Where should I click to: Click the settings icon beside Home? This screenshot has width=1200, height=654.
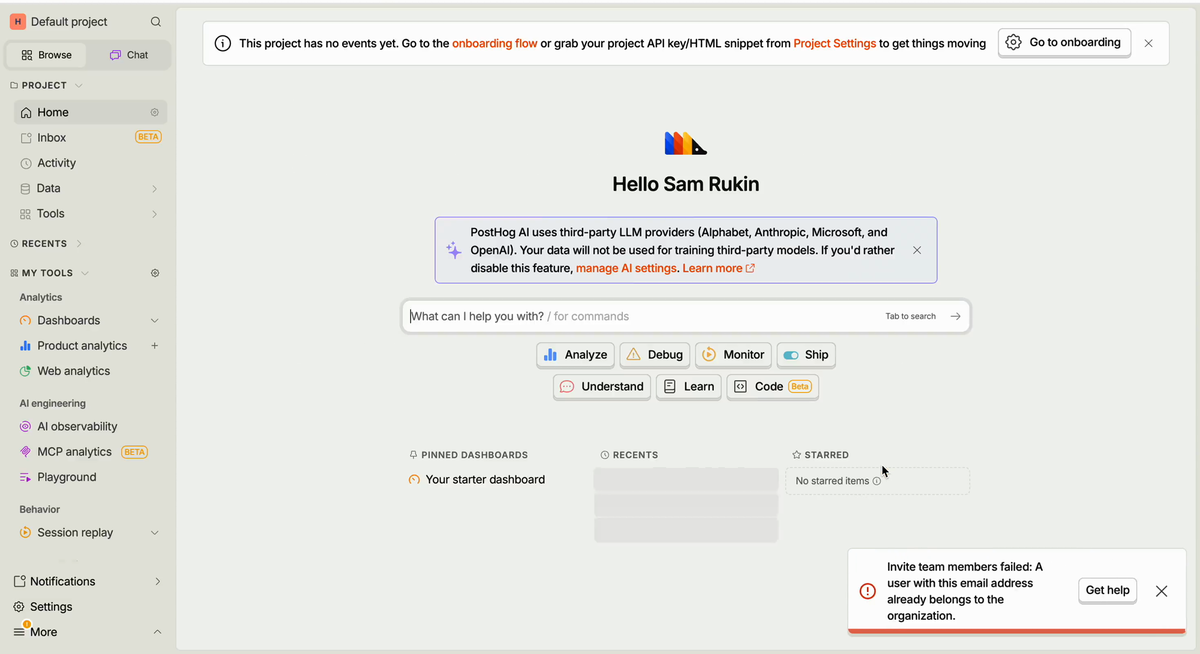pos(154,113)
